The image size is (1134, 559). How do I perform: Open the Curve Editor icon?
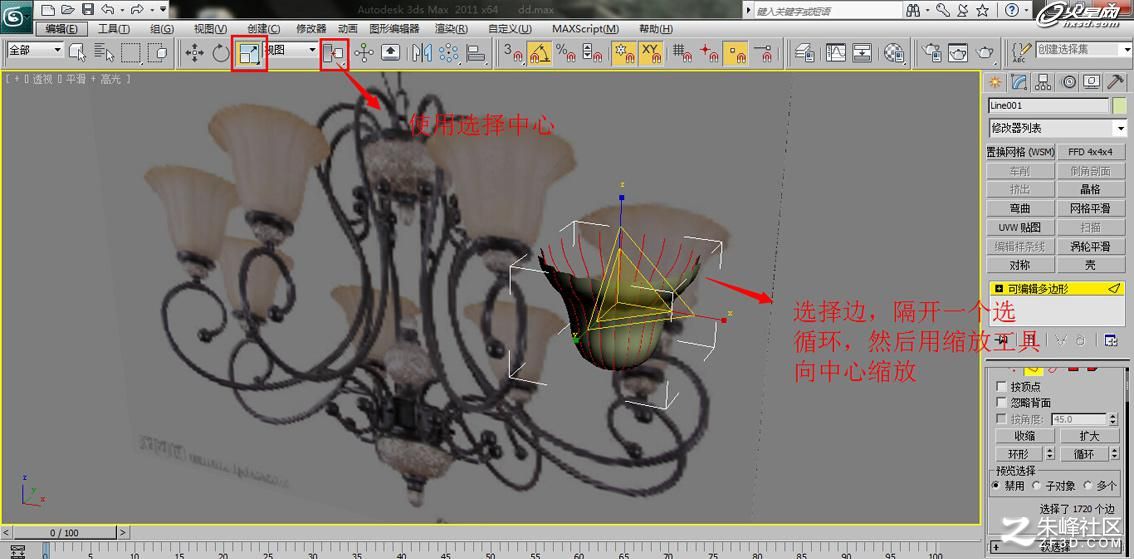836,52
